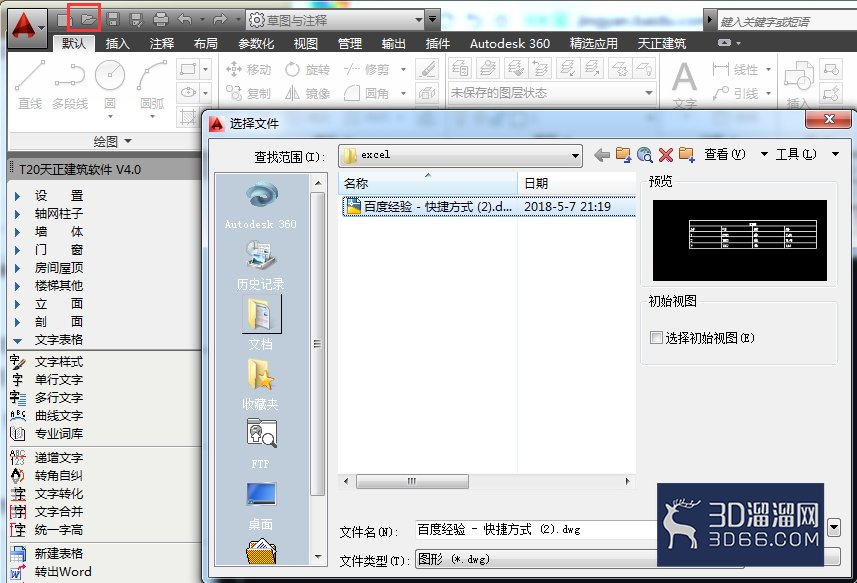This screenshot has width=857, height=583.
Task: Click 单行文字 in the Tianzheng panel
Action: (x=59, y=380)
